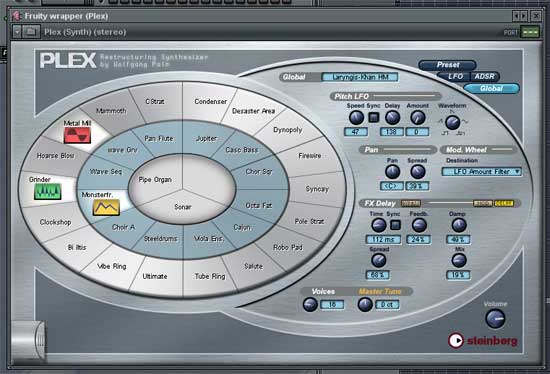Click the Pitch LFO Amount knob
Image resolution: width=550 pixels, height=374 pixels.
point(417,118)
